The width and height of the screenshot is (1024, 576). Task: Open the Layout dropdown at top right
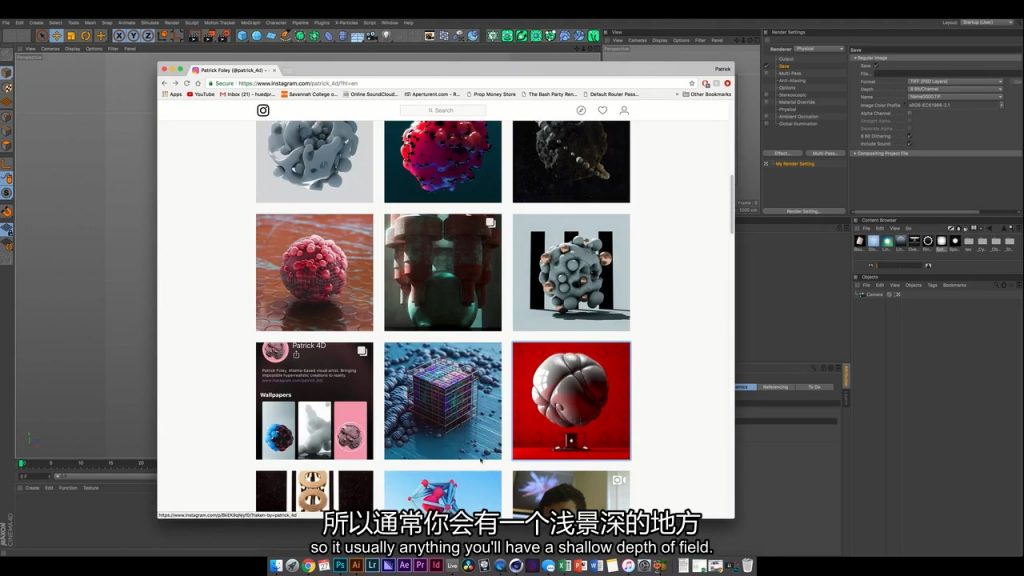coord(987,22)
